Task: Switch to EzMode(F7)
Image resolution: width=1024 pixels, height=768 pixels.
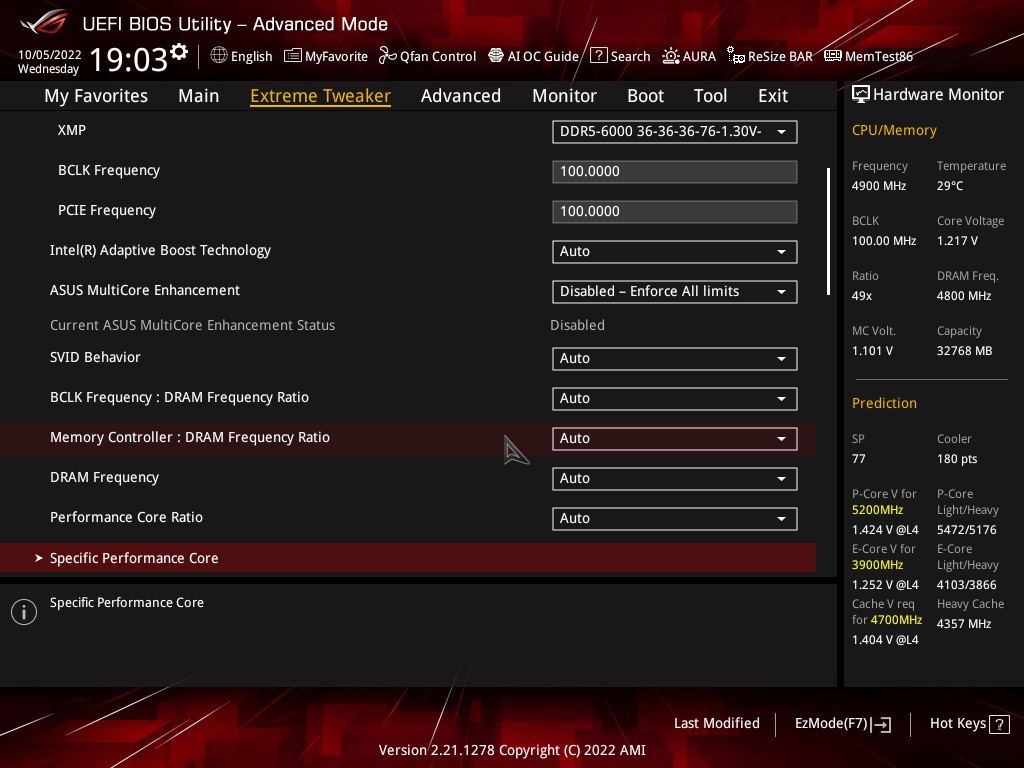Action: (843, 724)
